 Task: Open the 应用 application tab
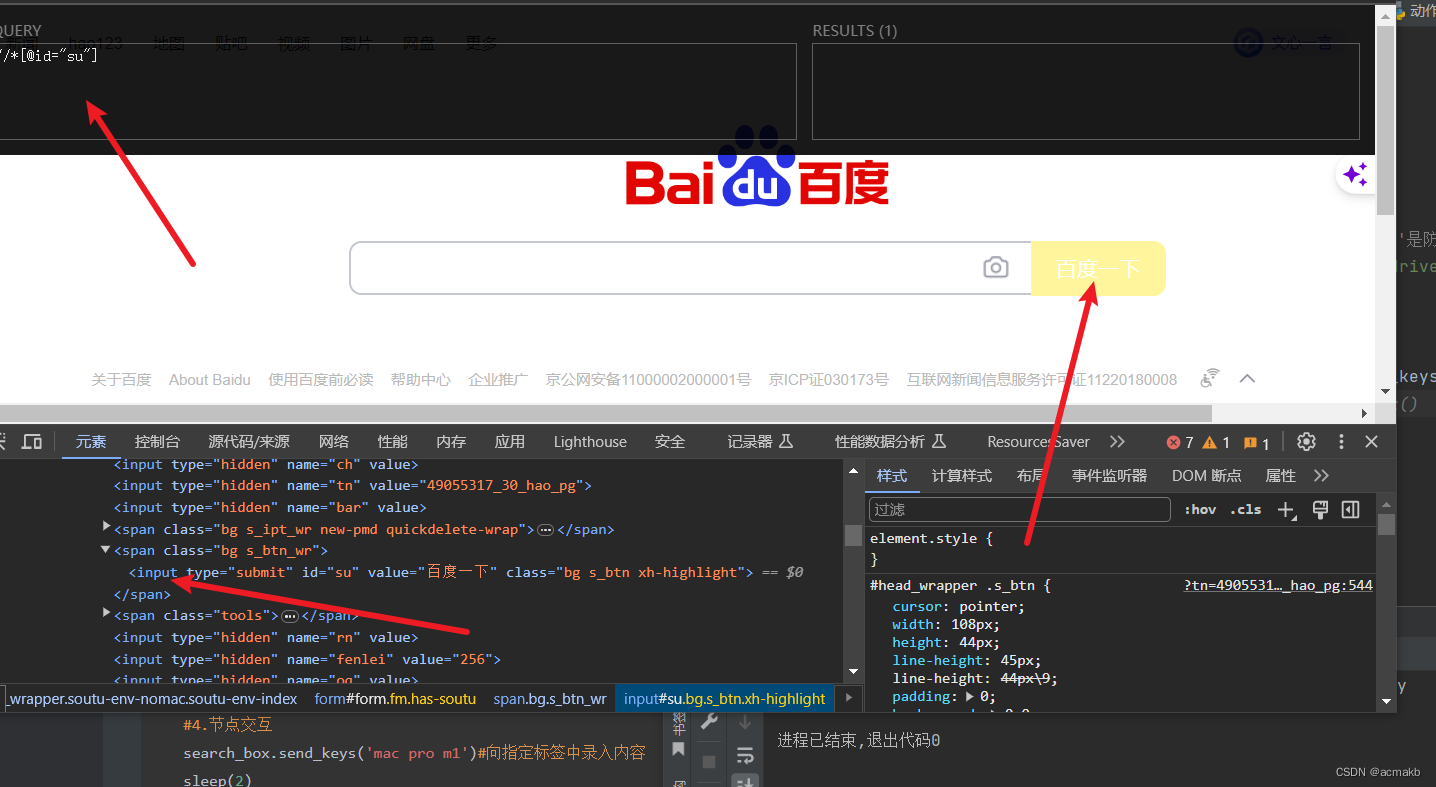(x=509, y=442)
